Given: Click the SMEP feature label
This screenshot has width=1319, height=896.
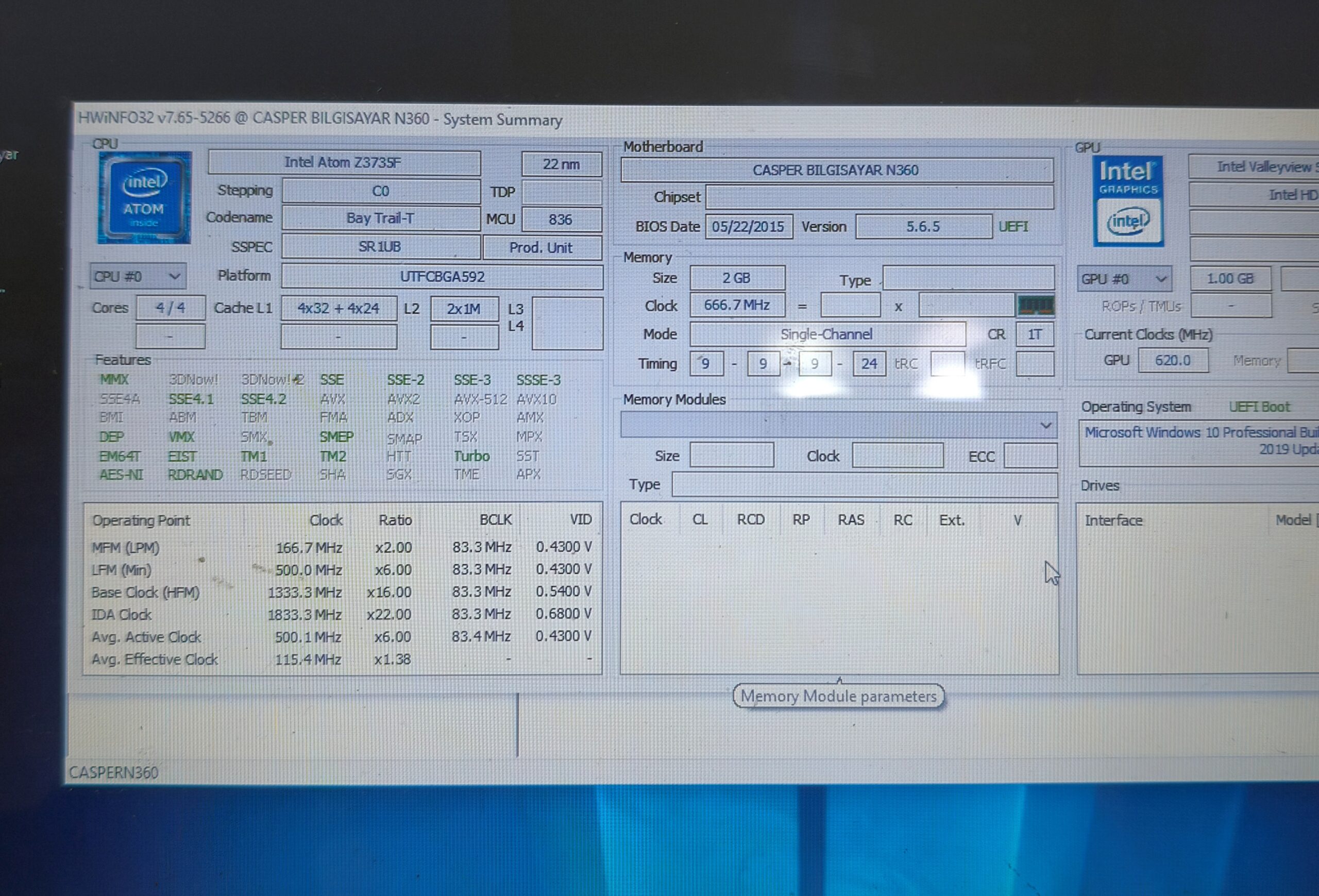Looking at the screenshot, I should coord(336,437).
